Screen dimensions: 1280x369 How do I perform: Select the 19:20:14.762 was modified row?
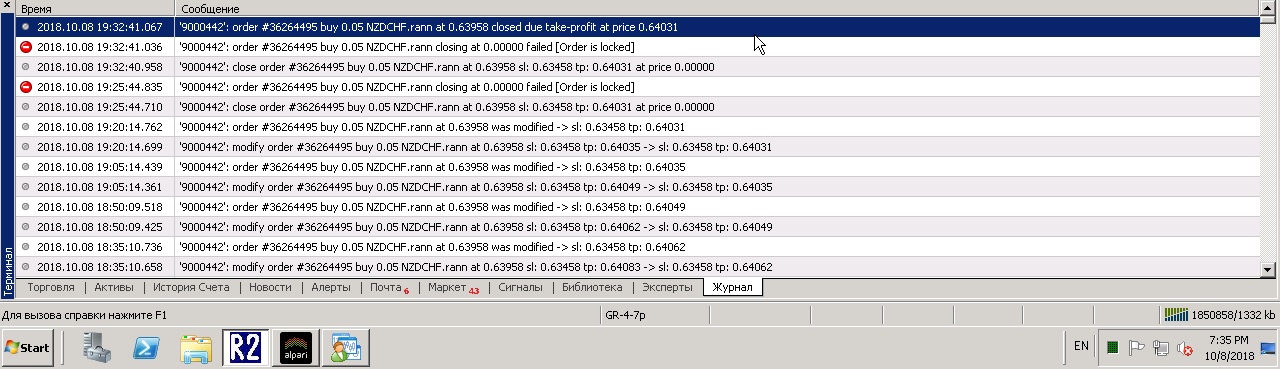point(638,127)
